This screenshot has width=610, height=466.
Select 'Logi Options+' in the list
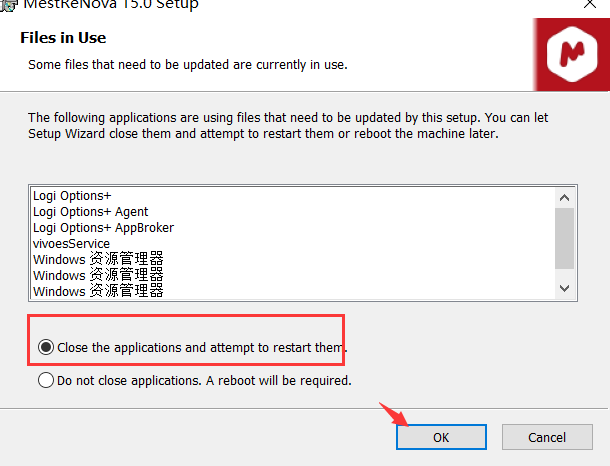(x=72, y=196)
